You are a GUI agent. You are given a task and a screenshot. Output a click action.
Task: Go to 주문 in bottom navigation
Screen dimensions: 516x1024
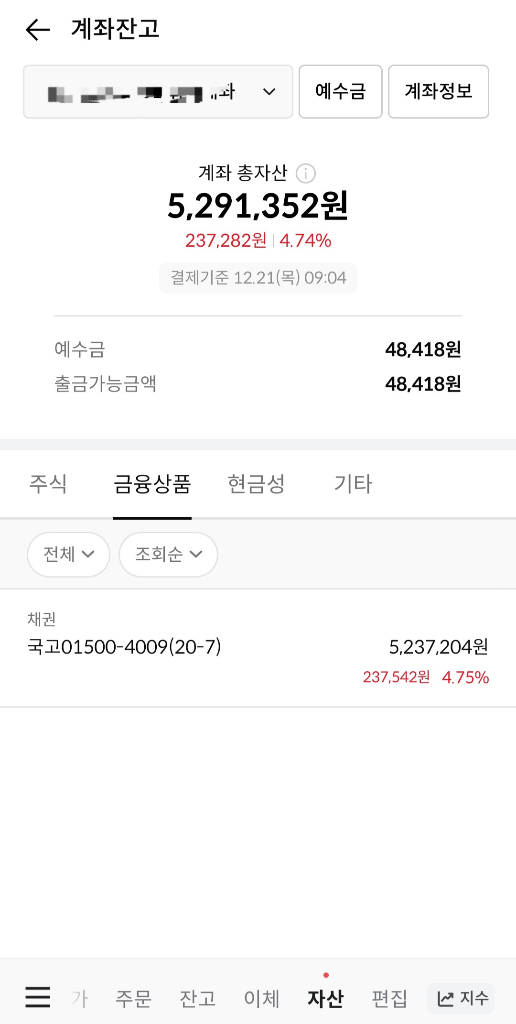click(x=134, y=998)
